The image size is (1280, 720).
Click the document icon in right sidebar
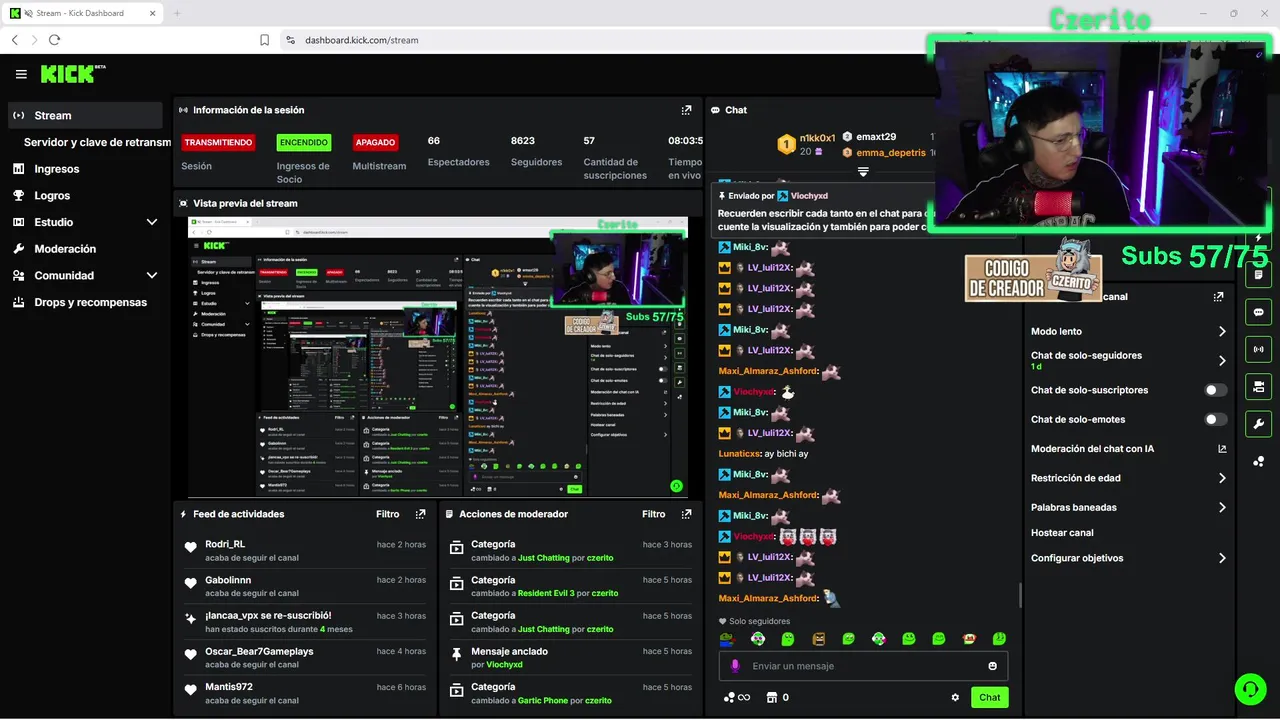(1258, 275)
